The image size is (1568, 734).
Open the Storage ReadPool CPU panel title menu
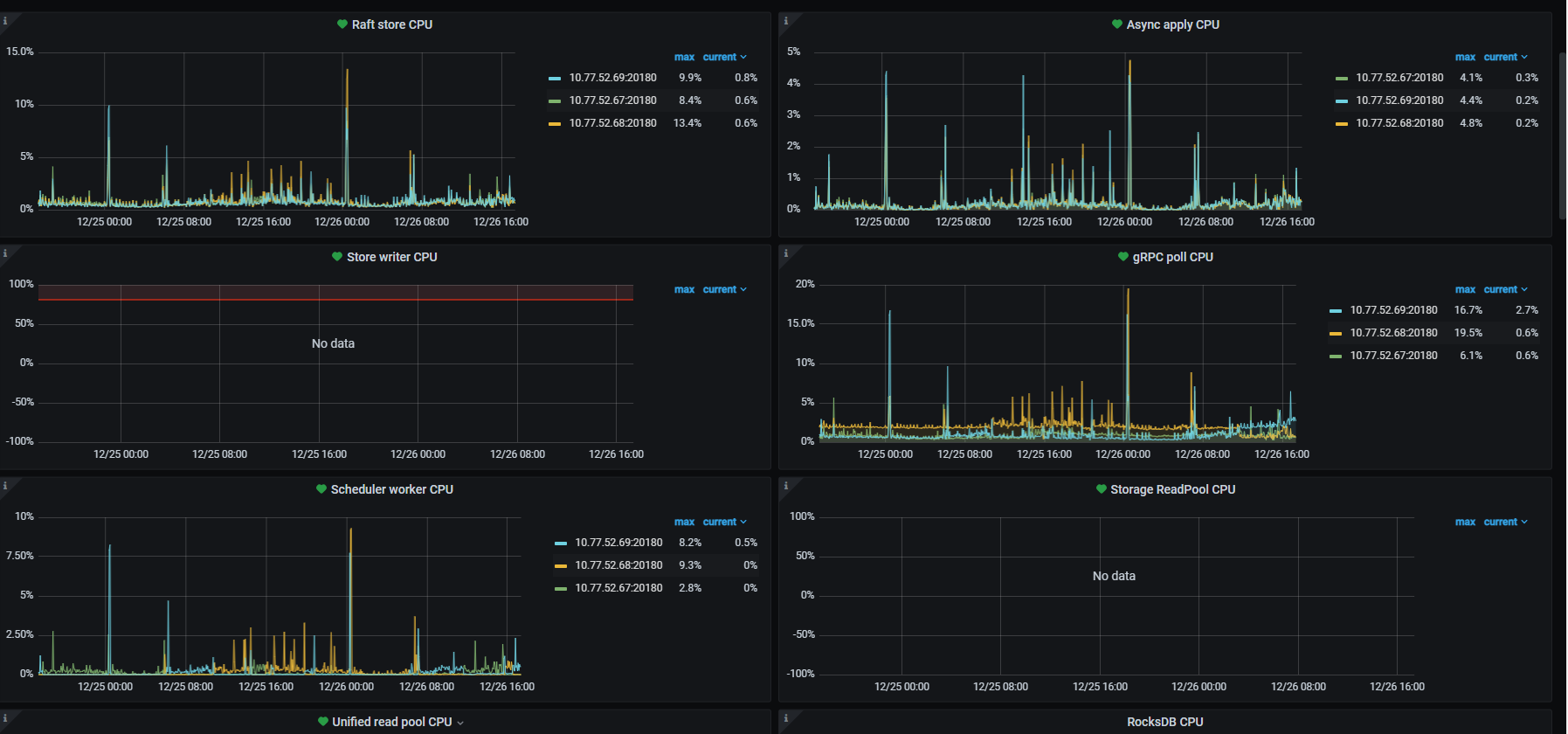coord(1172,489)
